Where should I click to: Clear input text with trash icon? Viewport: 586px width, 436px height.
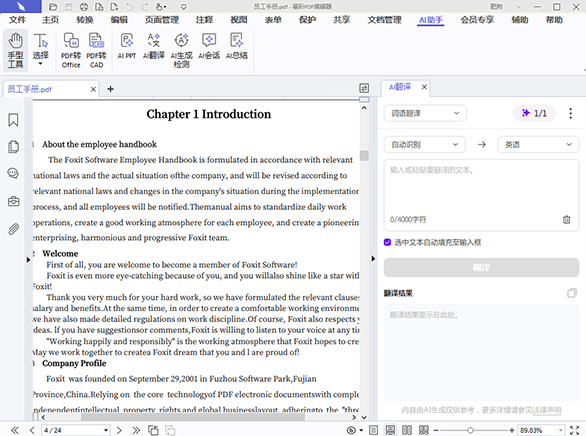click(567, 220)
